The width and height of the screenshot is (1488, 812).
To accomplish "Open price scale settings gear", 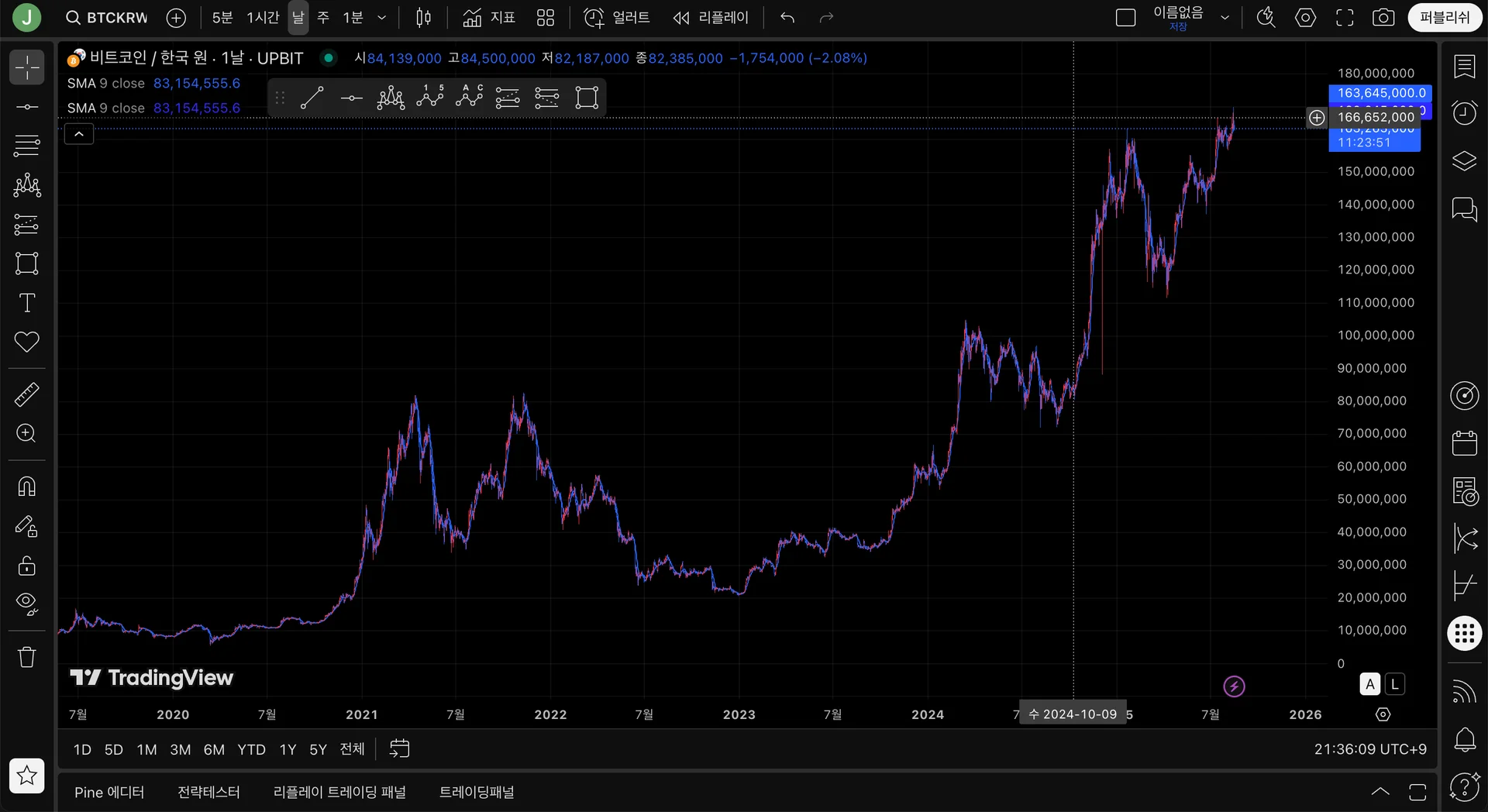I will click(x=1383, y=714).
